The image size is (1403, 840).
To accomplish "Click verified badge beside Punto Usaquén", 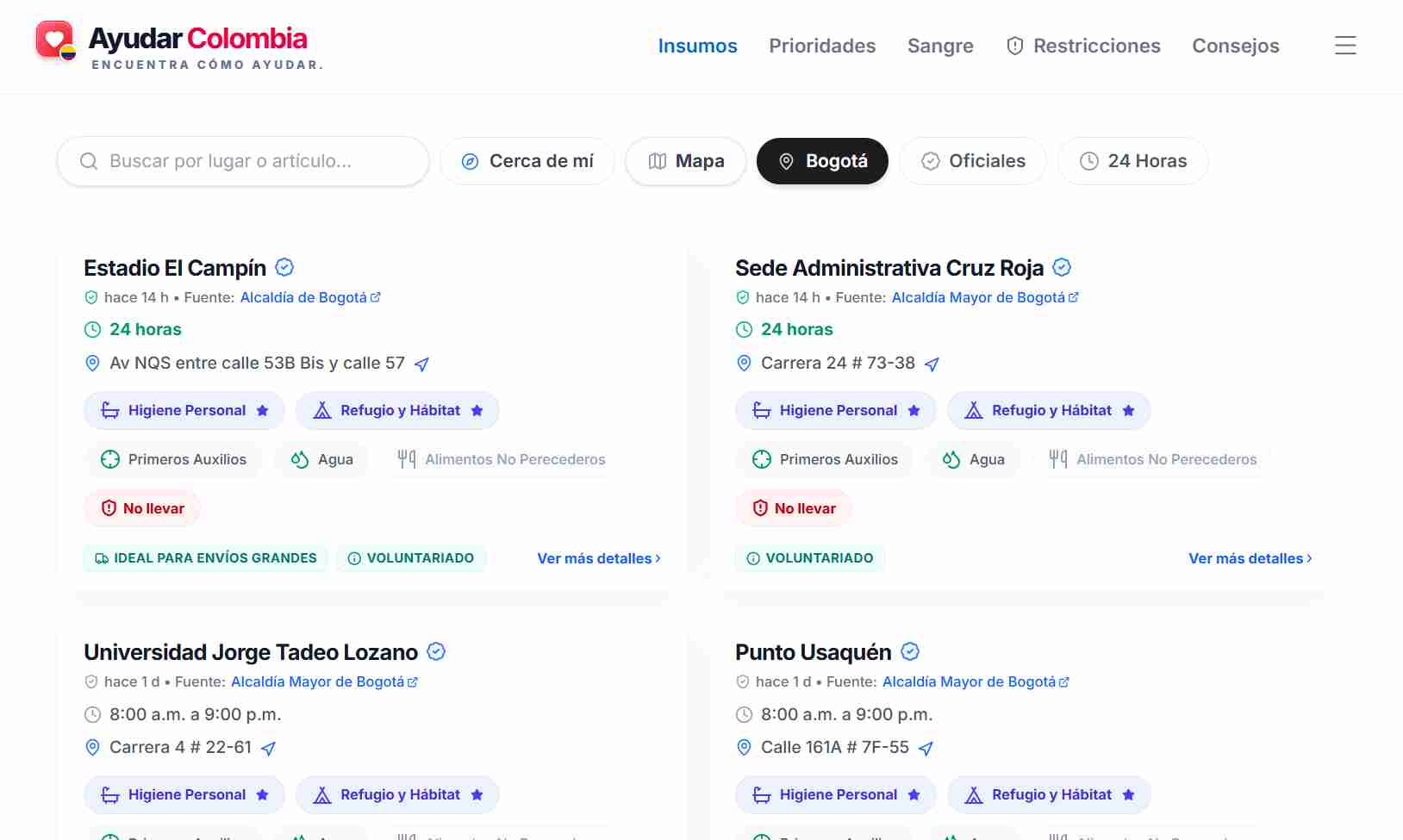I will [910, 652].
